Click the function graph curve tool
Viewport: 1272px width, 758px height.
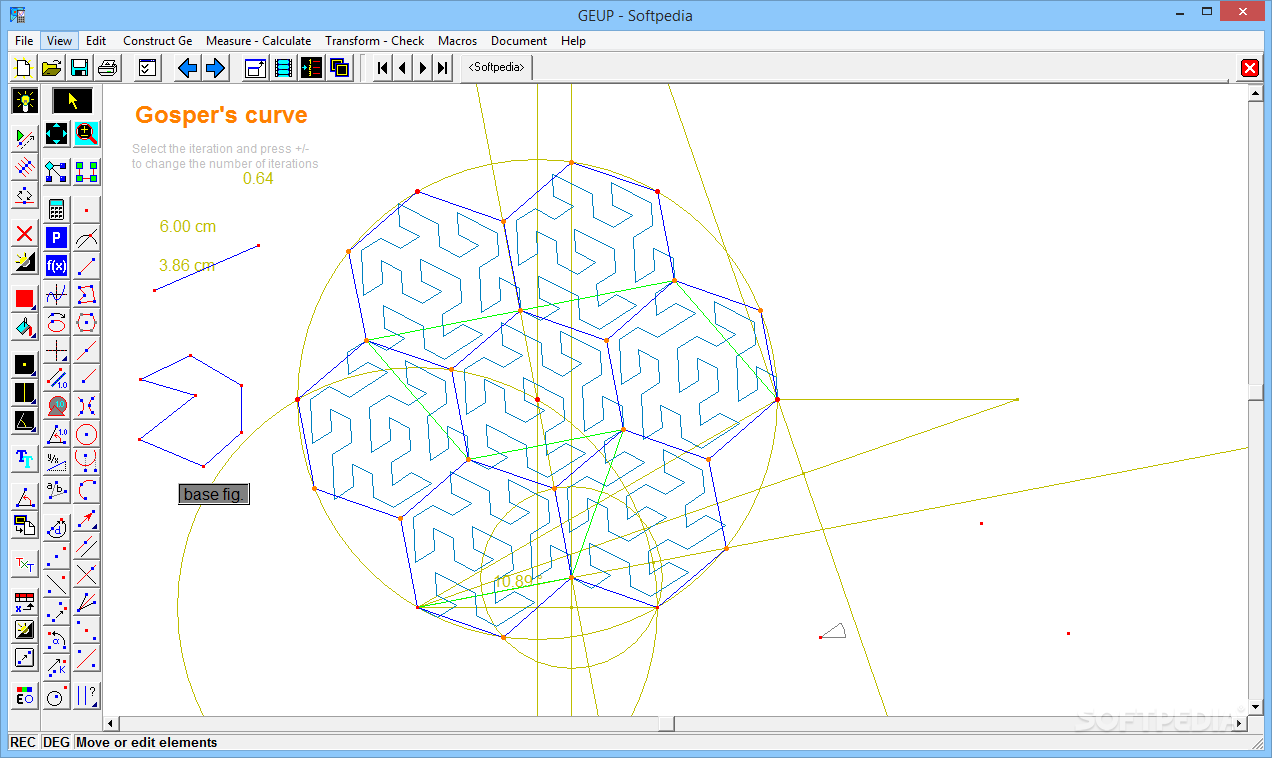click(x=57, y=294)
